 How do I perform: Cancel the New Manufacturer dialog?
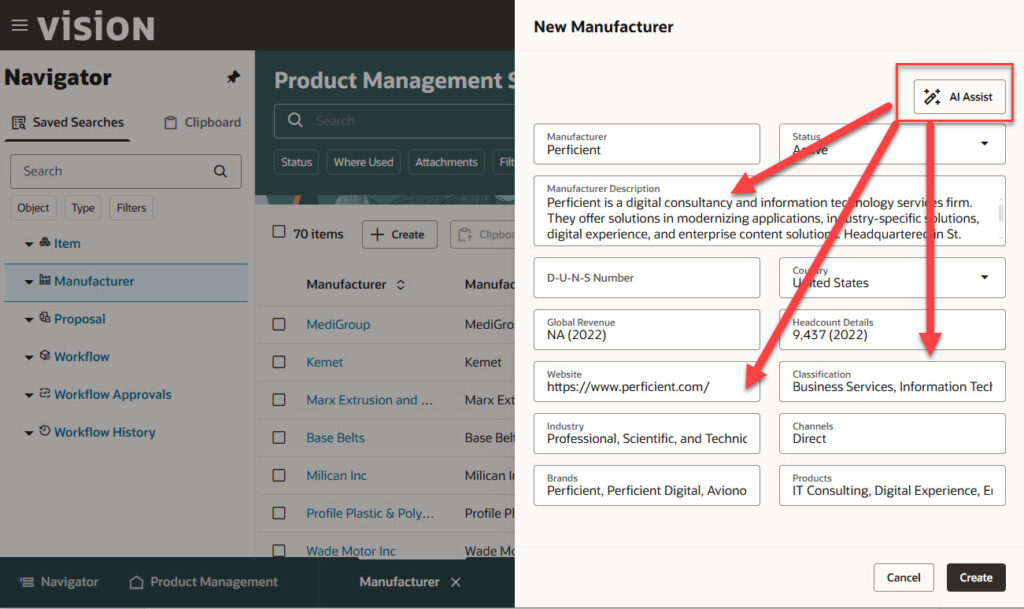(x=903, y=577)
